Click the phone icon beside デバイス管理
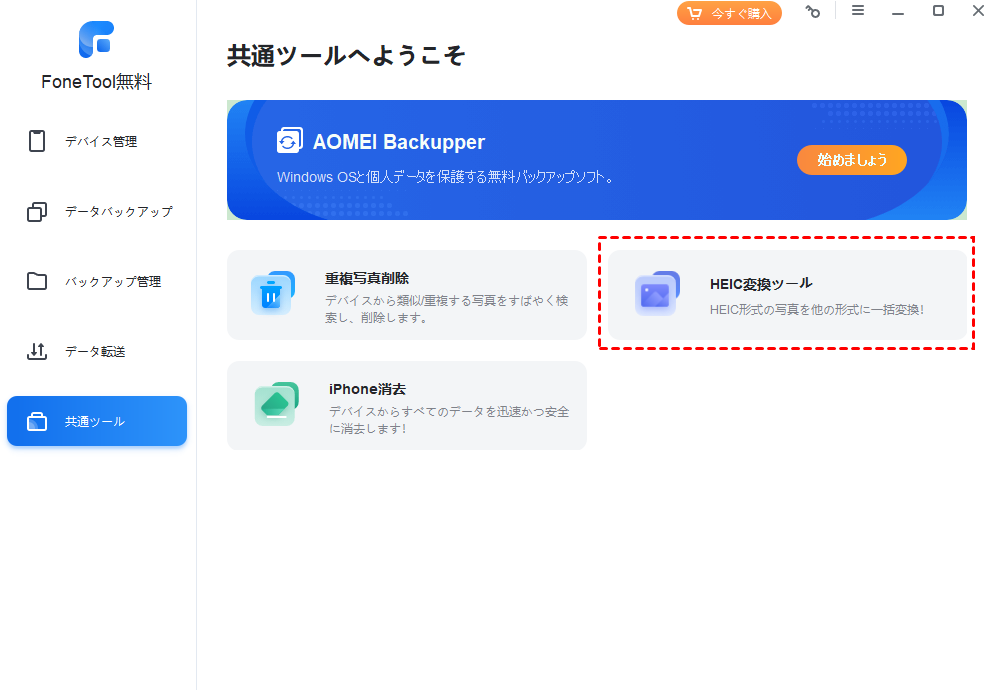This screenshot has width=996, height=690. [x=37, y=141]
